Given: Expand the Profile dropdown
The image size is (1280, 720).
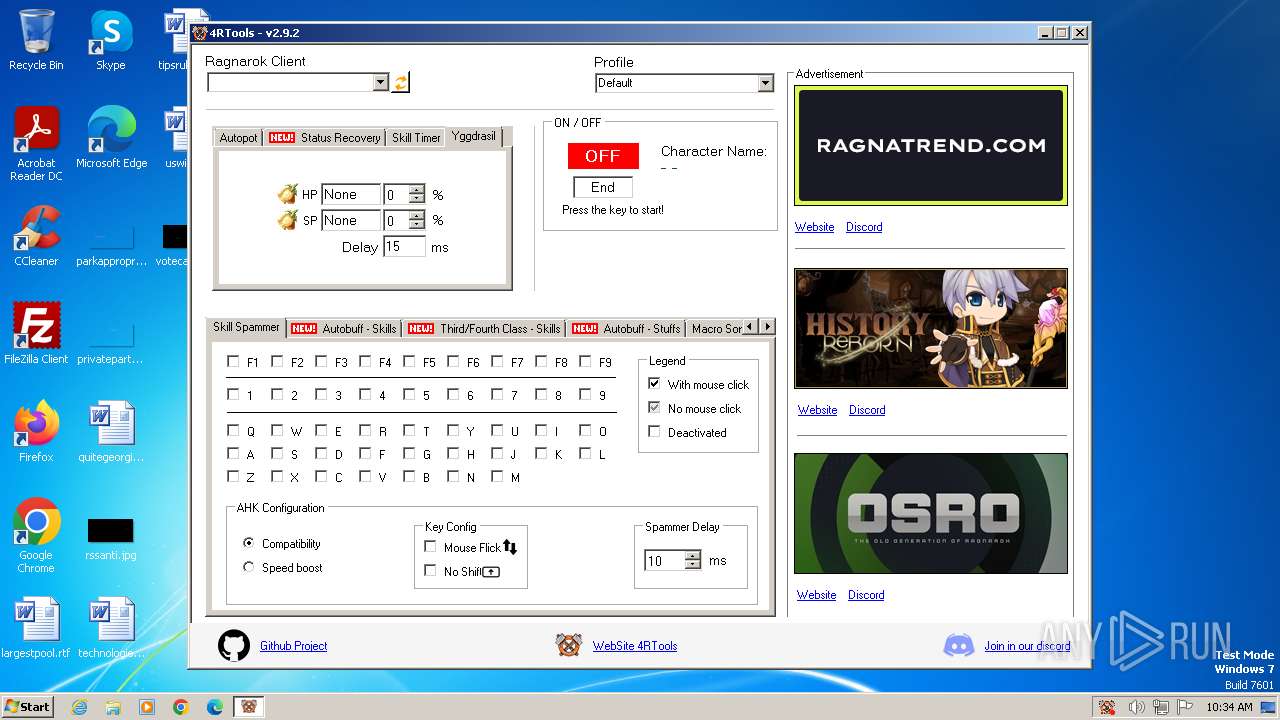Looking at the screenshot, I should pos(765,83).
